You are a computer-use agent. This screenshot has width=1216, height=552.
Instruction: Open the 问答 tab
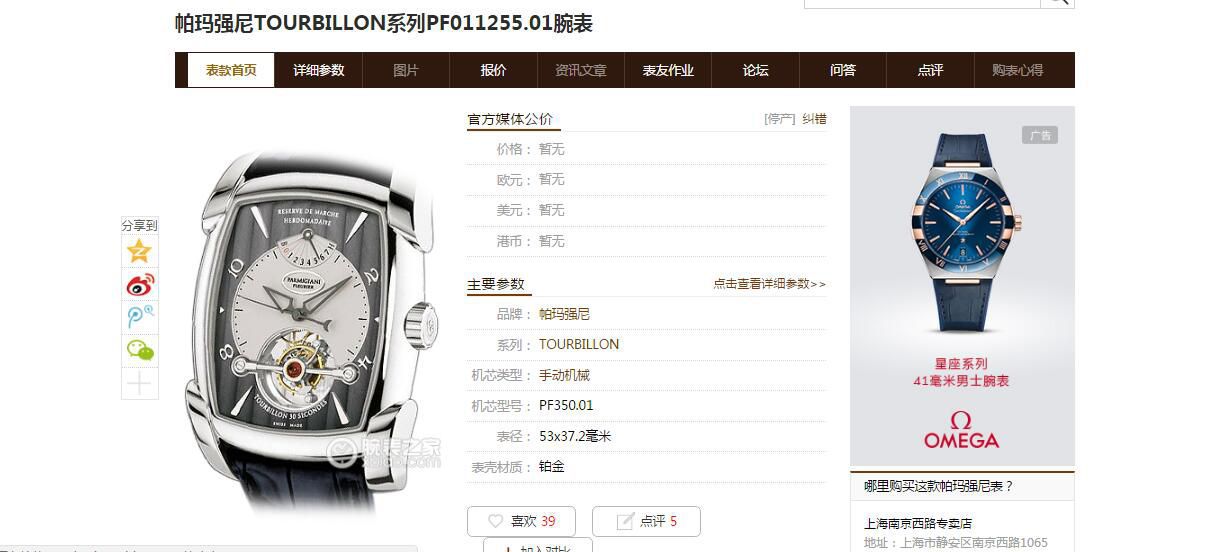coord(843,70)
